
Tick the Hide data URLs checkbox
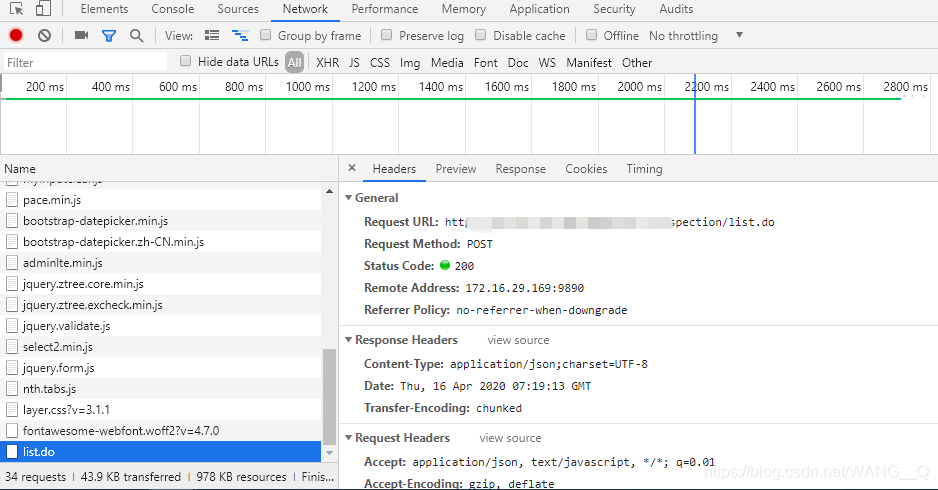tap(186, 61)
